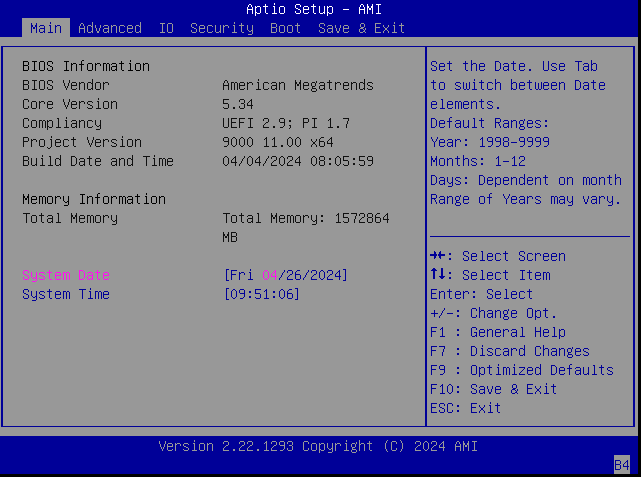Click the 9000 11.00 x64 value
Image resolution: width=641 pixels, height=477 pixels.
278,142
